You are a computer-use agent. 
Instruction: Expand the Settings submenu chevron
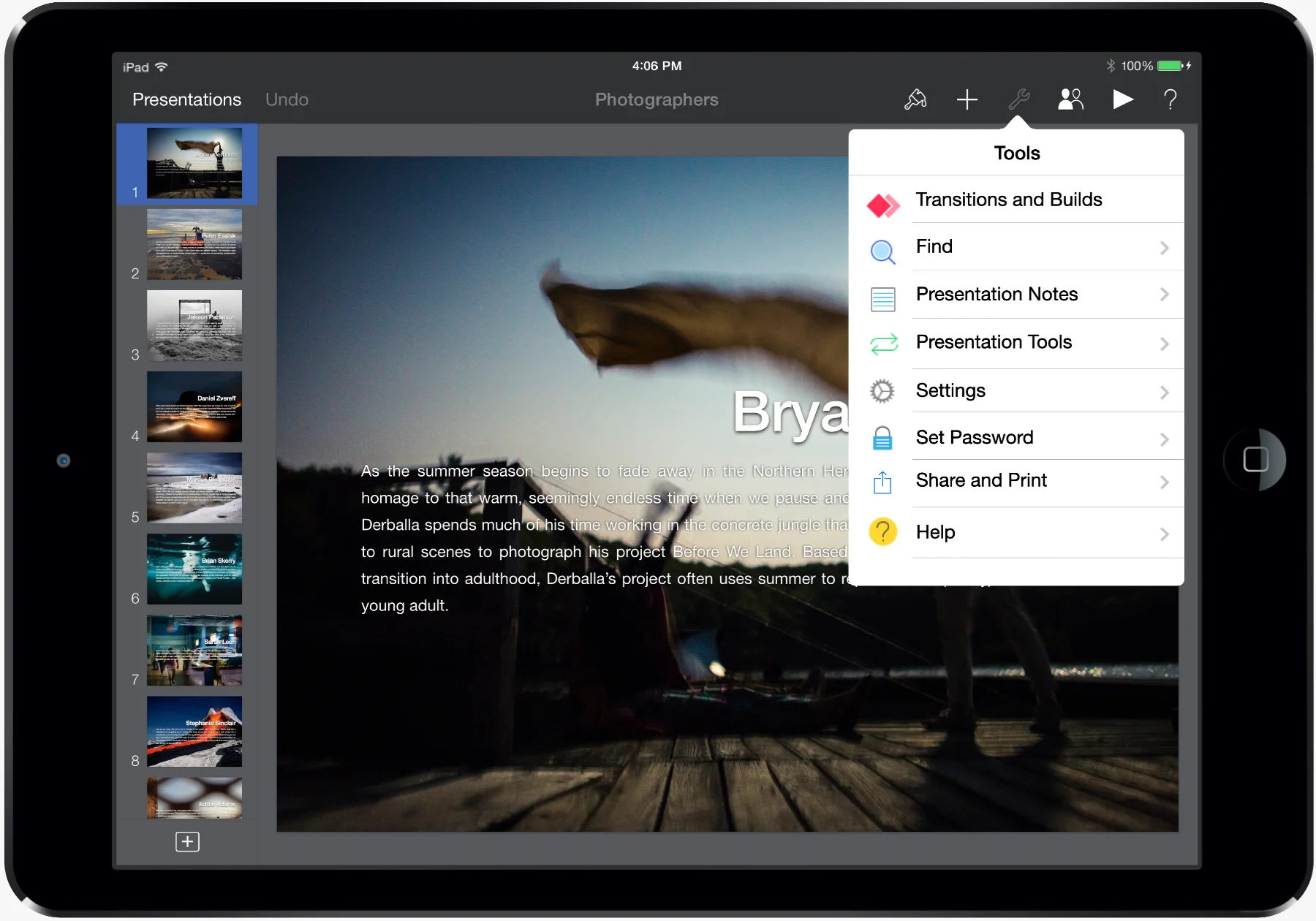pos(1164,393)
